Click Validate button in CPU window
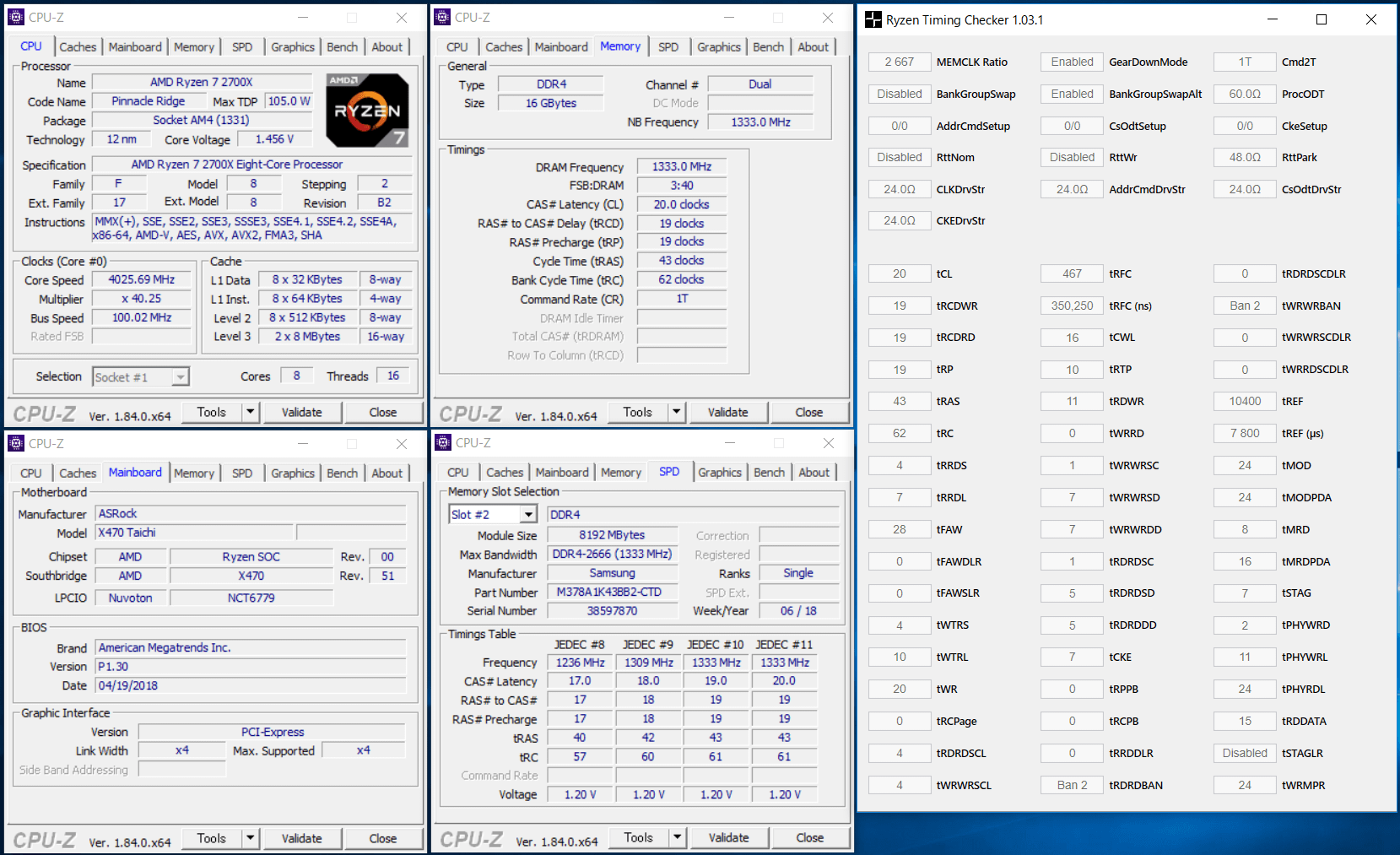The width and height of the screenshot is (1400, 855). [x=302, y=412]
